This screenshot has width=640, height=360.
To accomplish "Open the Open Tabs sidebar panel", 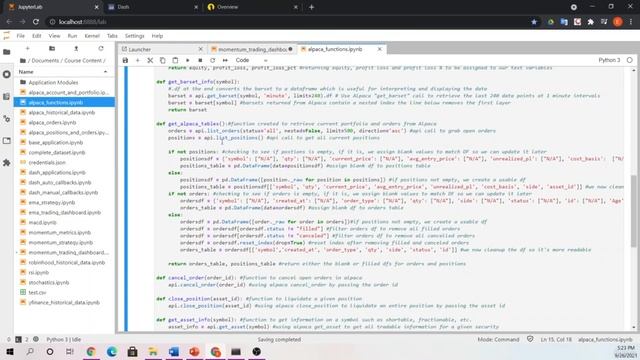I will 7,141.
